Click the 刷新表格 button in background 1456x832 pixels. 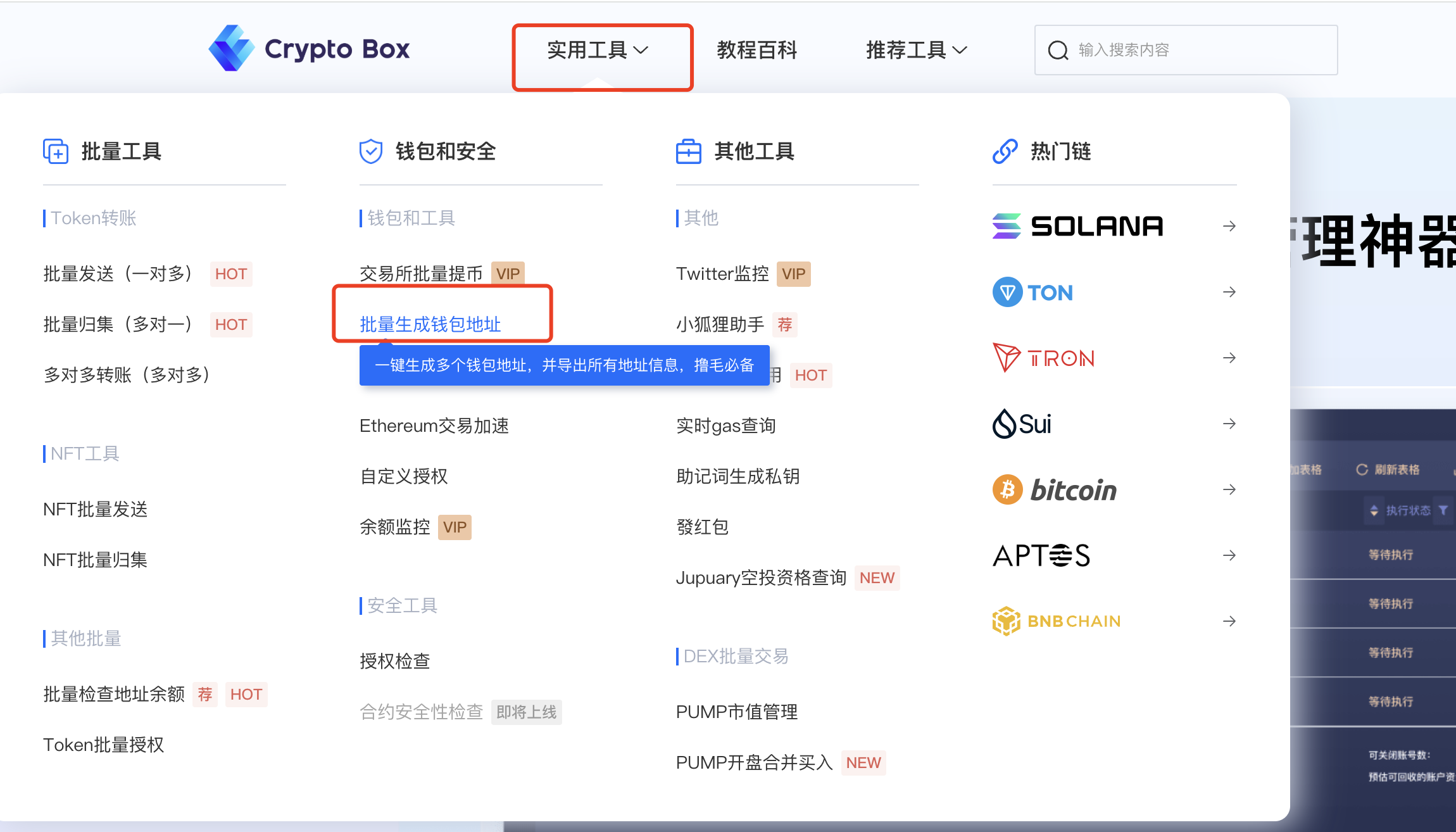tap(1388, 469)
